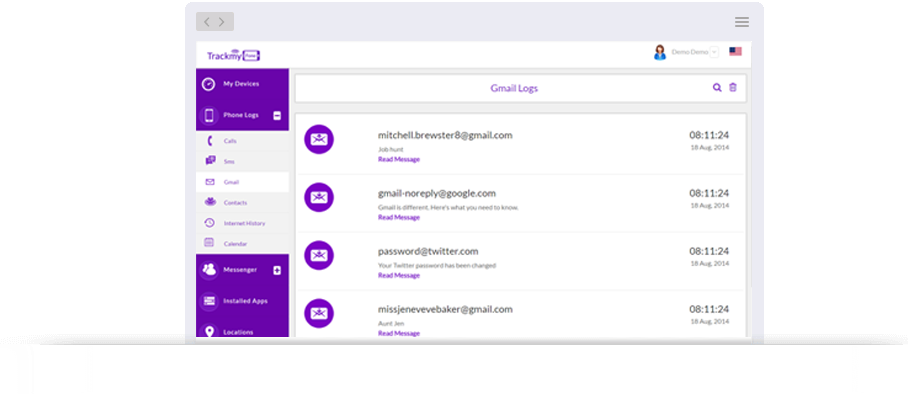
Task: Click 'Gmail is different' subject text
Action: (448, 207)
